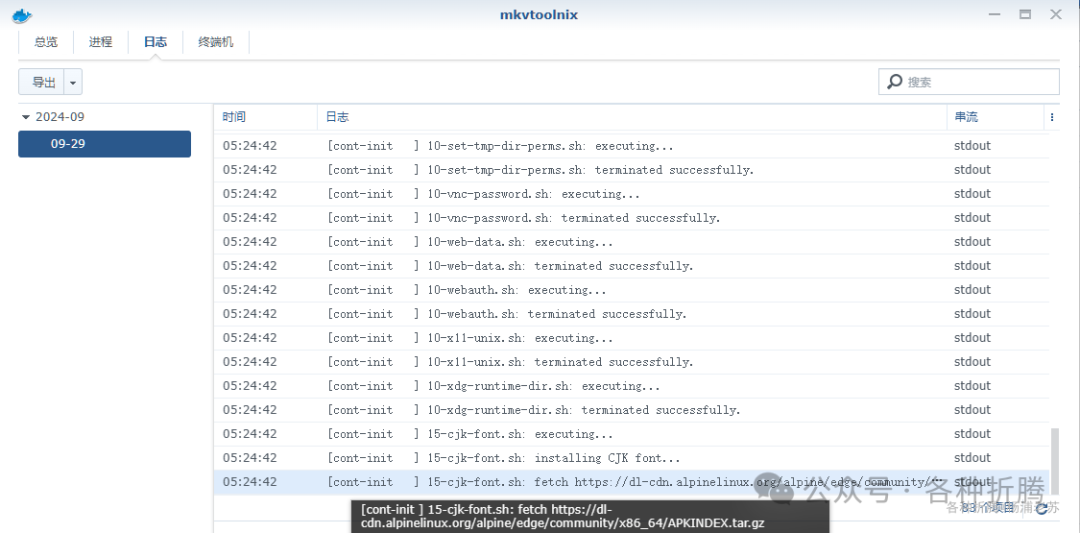Select row 10-webauth.sh: terminated successfully
Viewport: 1080px width, 533px height.
point(631,314)
